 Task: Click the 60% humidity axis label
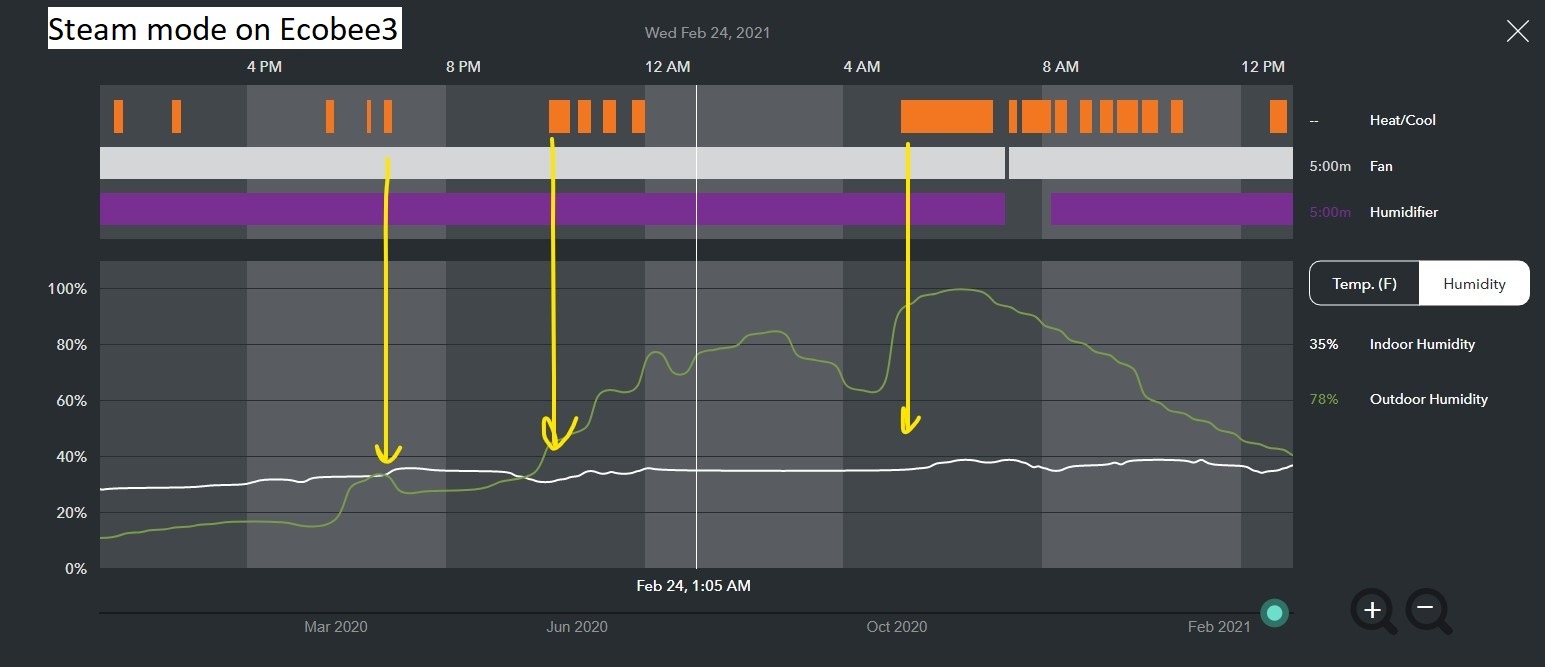(72, 401)
